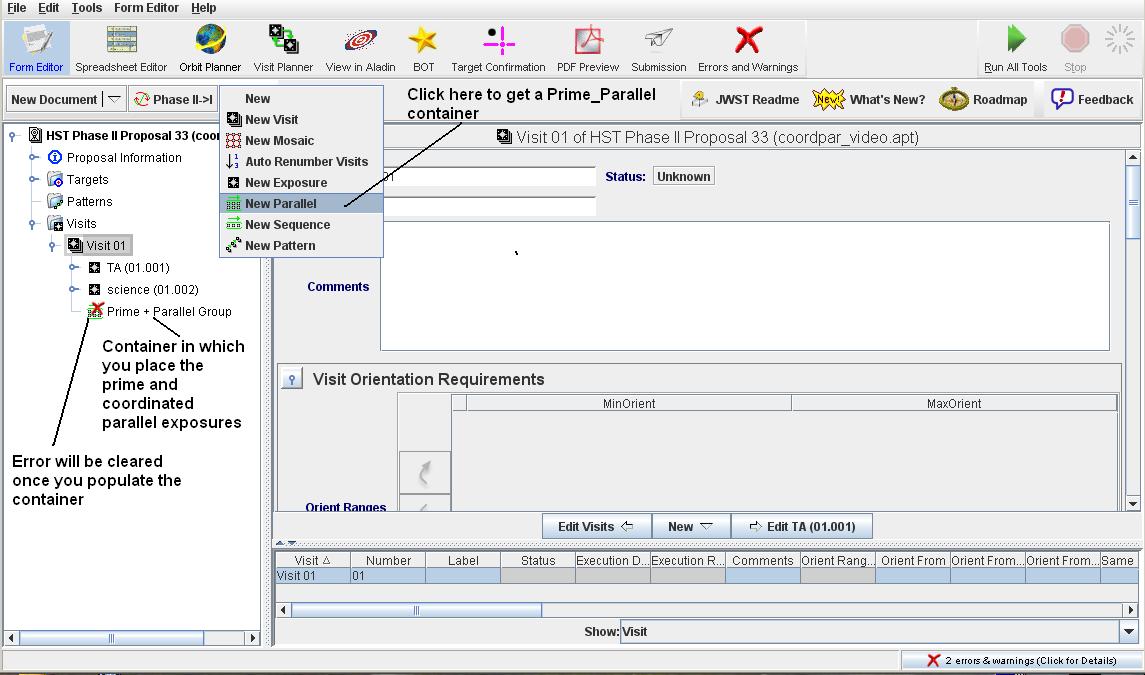Click the Edit Visits button
The image size is (1145, 675).
point(597,527)
